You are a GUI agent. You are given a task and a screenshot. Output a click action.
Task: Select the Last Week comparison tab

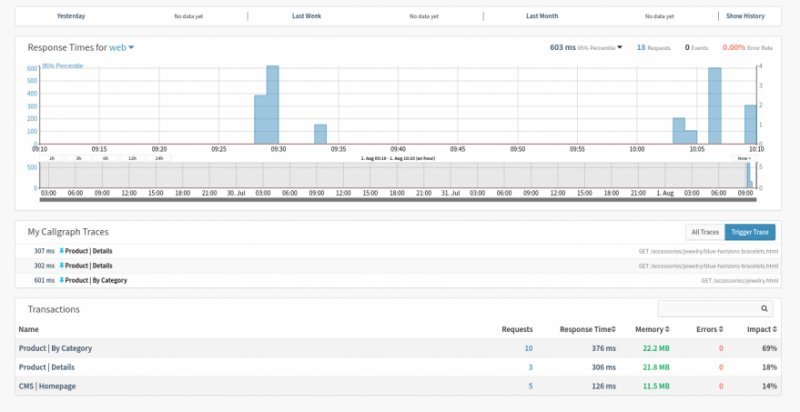pos(306,16)
